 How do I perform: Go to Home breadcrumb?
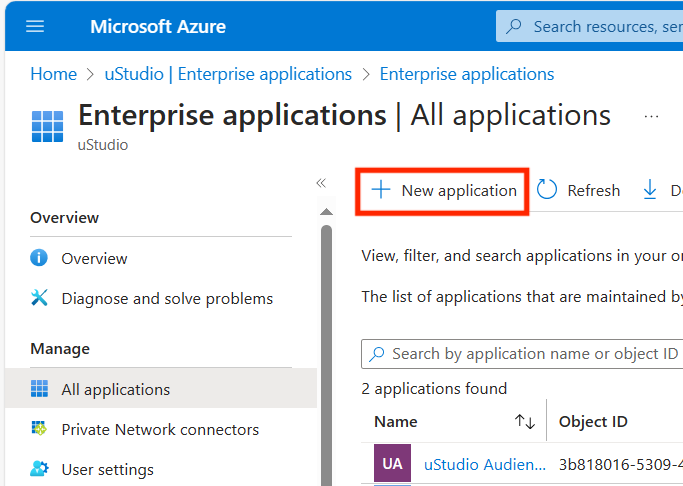(x=54, y=74)
